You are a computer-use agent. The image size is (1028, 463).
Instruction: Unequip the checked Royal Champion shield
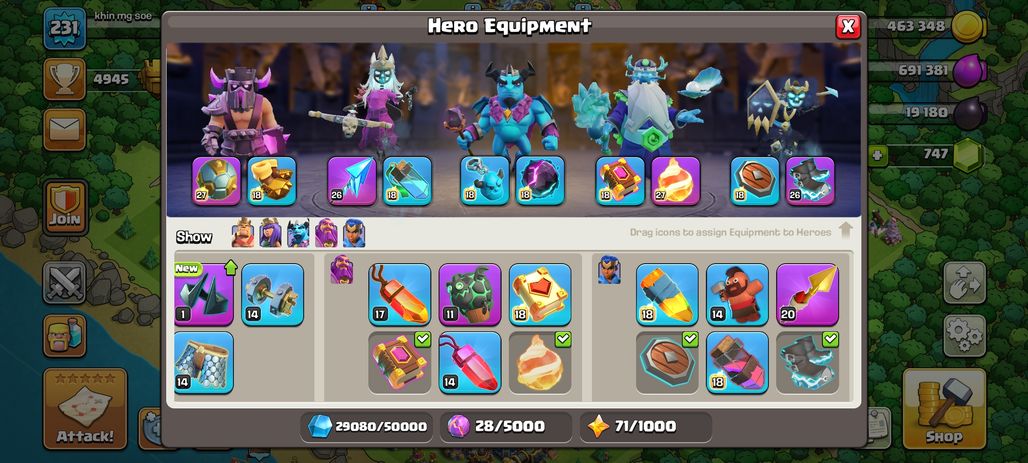pos(667,362)
